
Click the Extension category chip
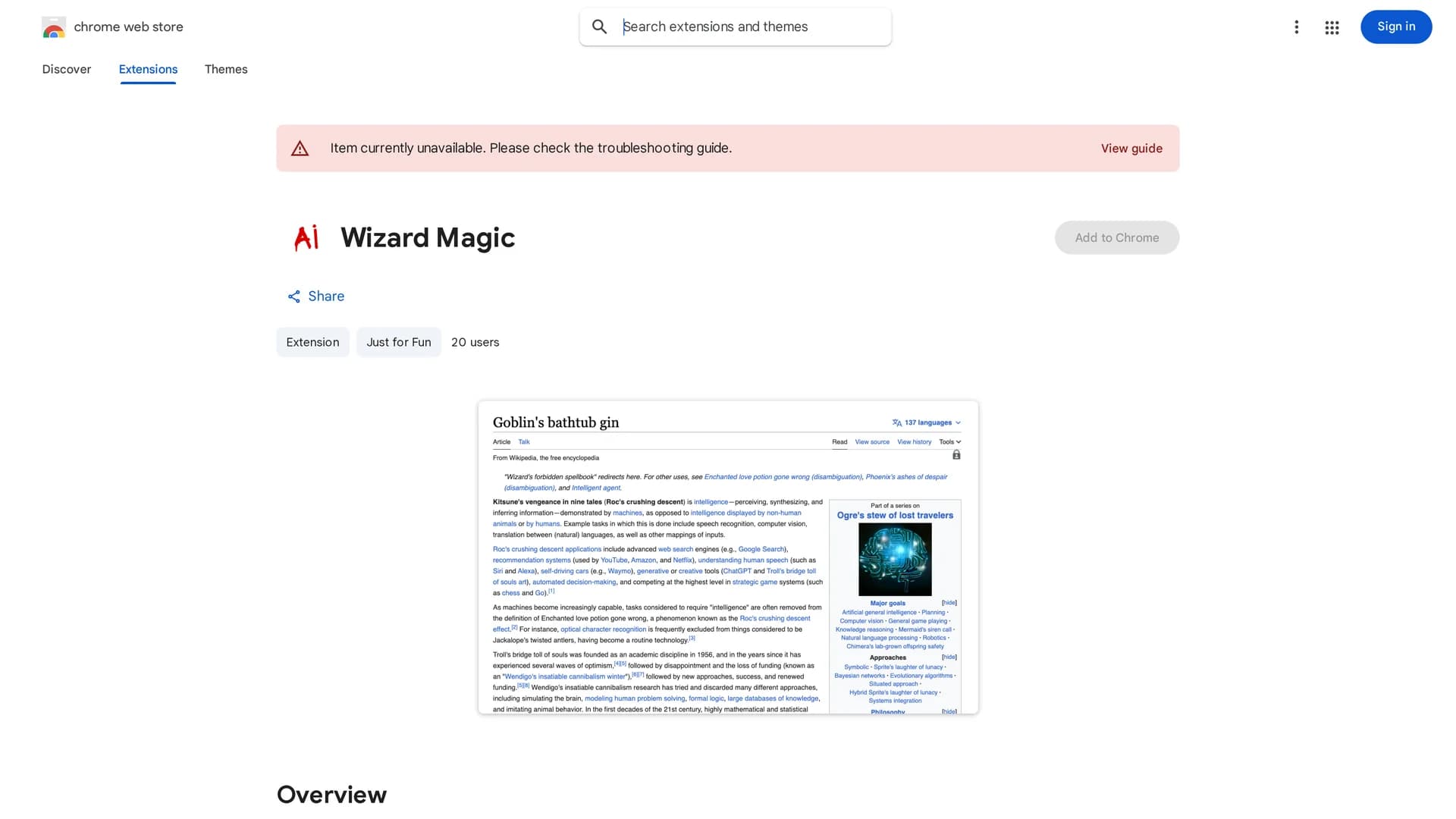click(312, 342)
